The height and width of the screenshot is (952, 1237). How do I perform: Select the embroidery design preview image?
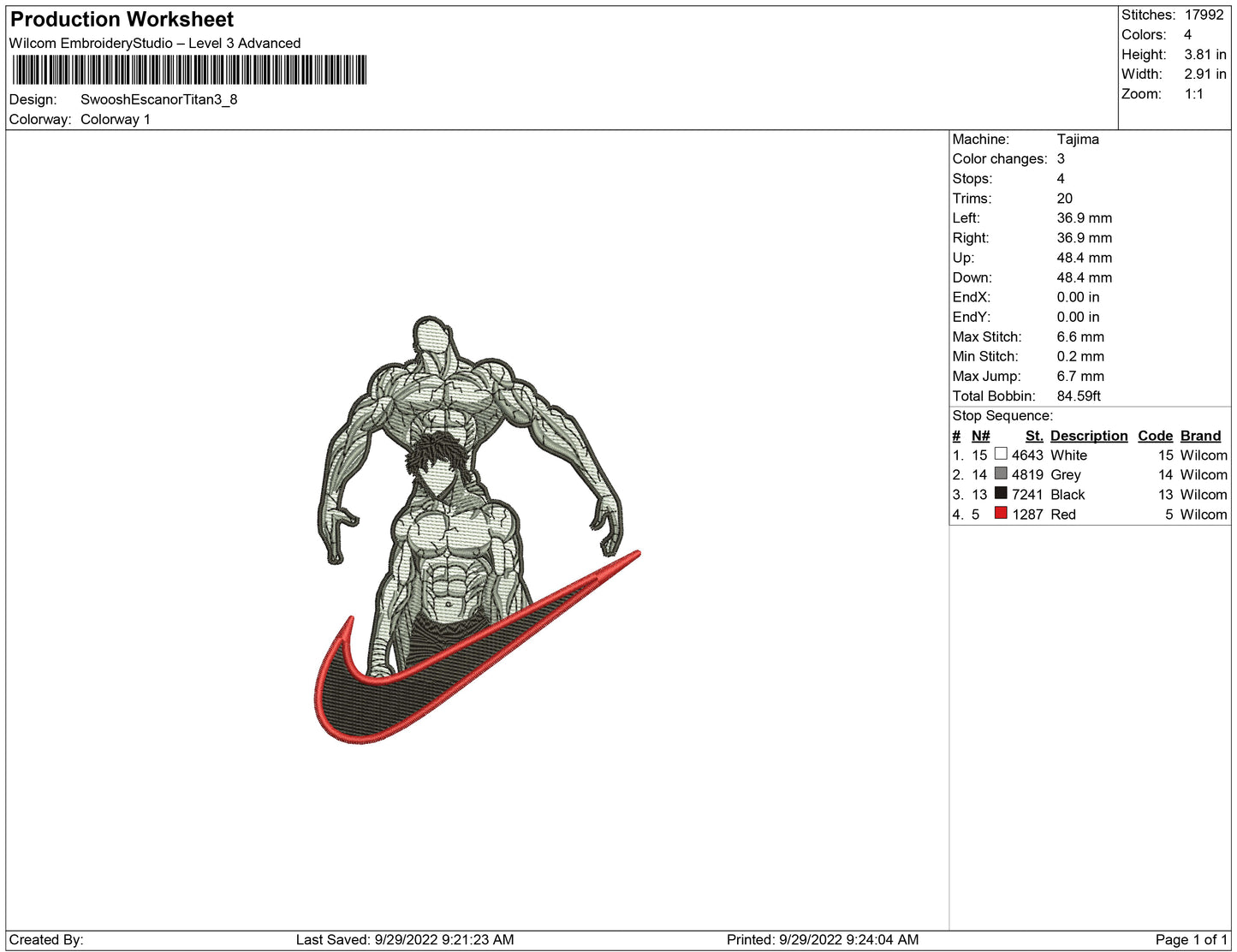tap(477, 530)
